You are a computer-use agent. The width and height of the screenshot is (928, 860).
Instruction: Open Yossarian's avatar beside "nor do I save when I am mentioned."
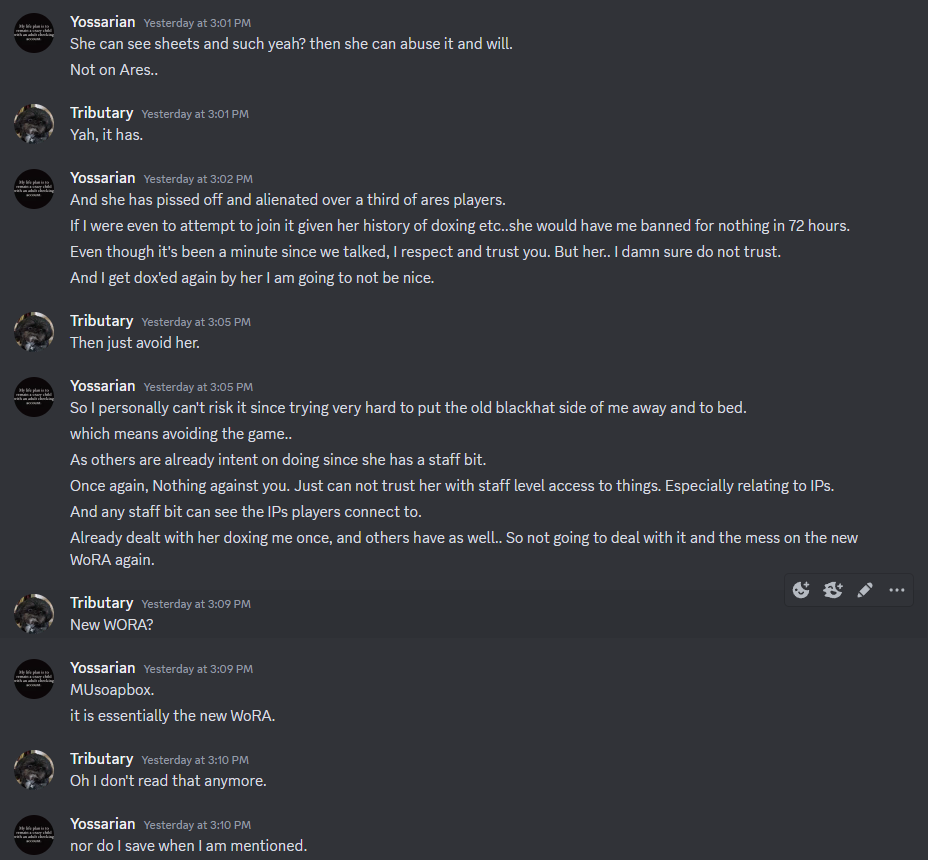click(33, 835)
